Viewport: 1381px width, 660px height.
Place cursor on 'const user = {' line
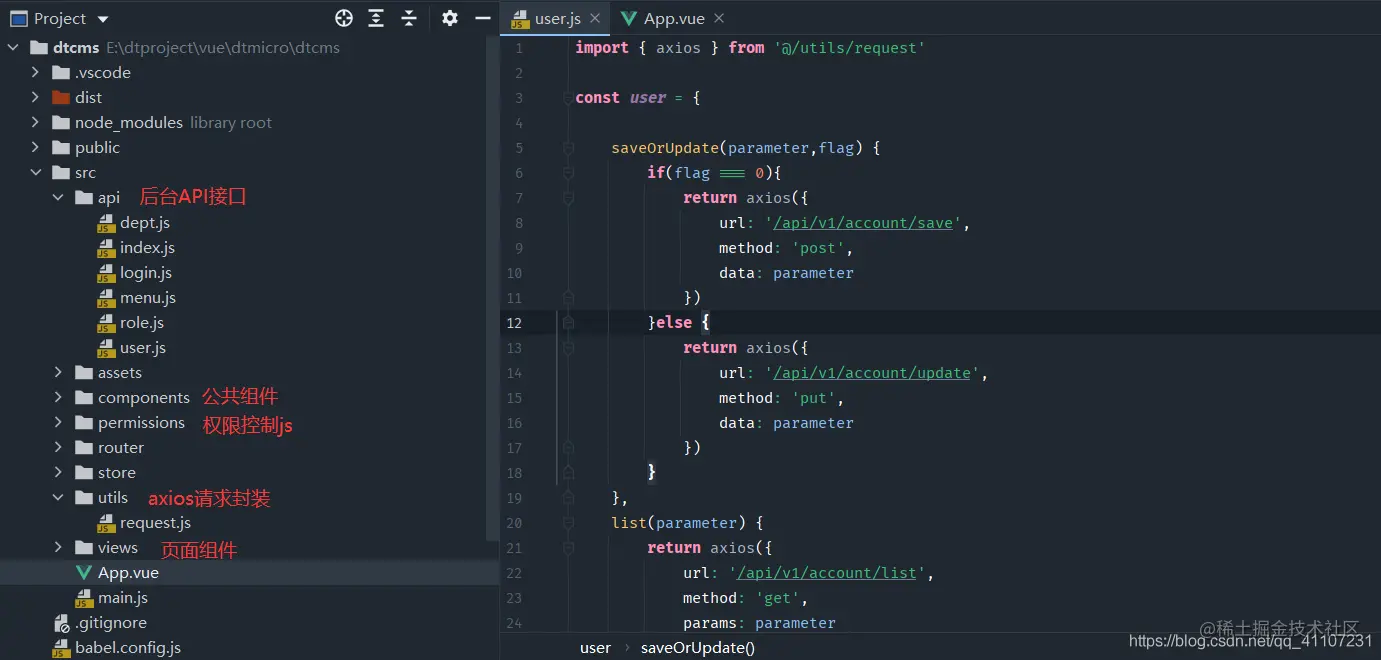[x=638, y=97]
